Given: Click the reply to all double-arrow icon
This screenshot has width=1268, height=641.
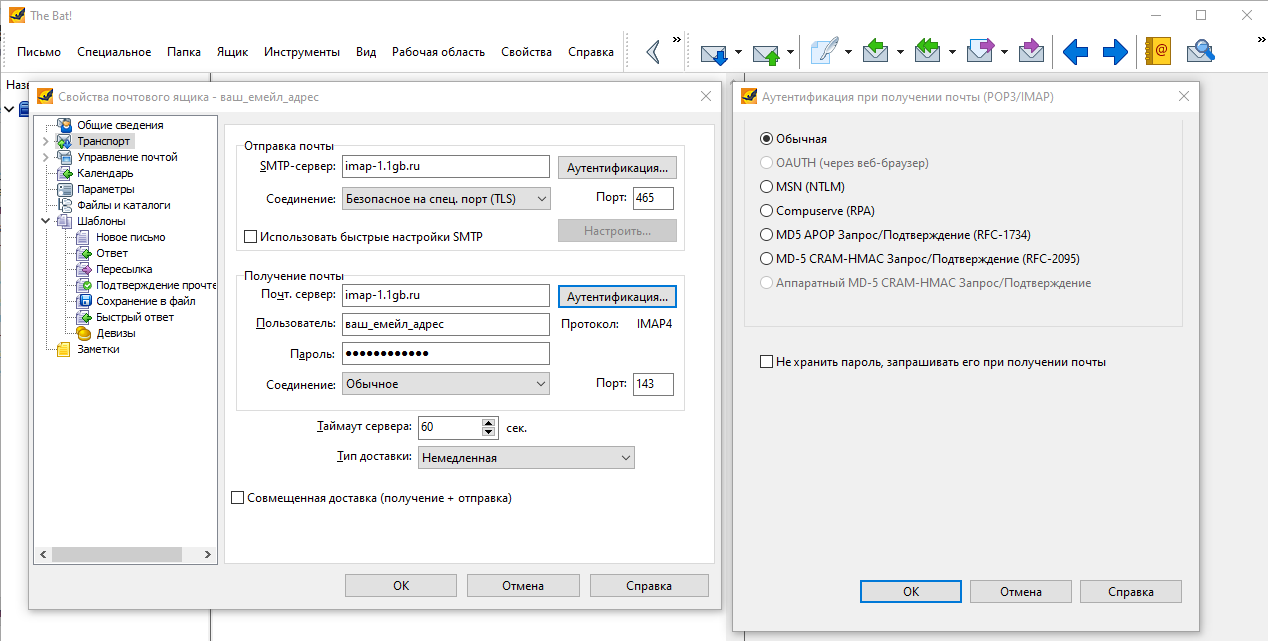Looking at the screenshot, I should point(927,52).
